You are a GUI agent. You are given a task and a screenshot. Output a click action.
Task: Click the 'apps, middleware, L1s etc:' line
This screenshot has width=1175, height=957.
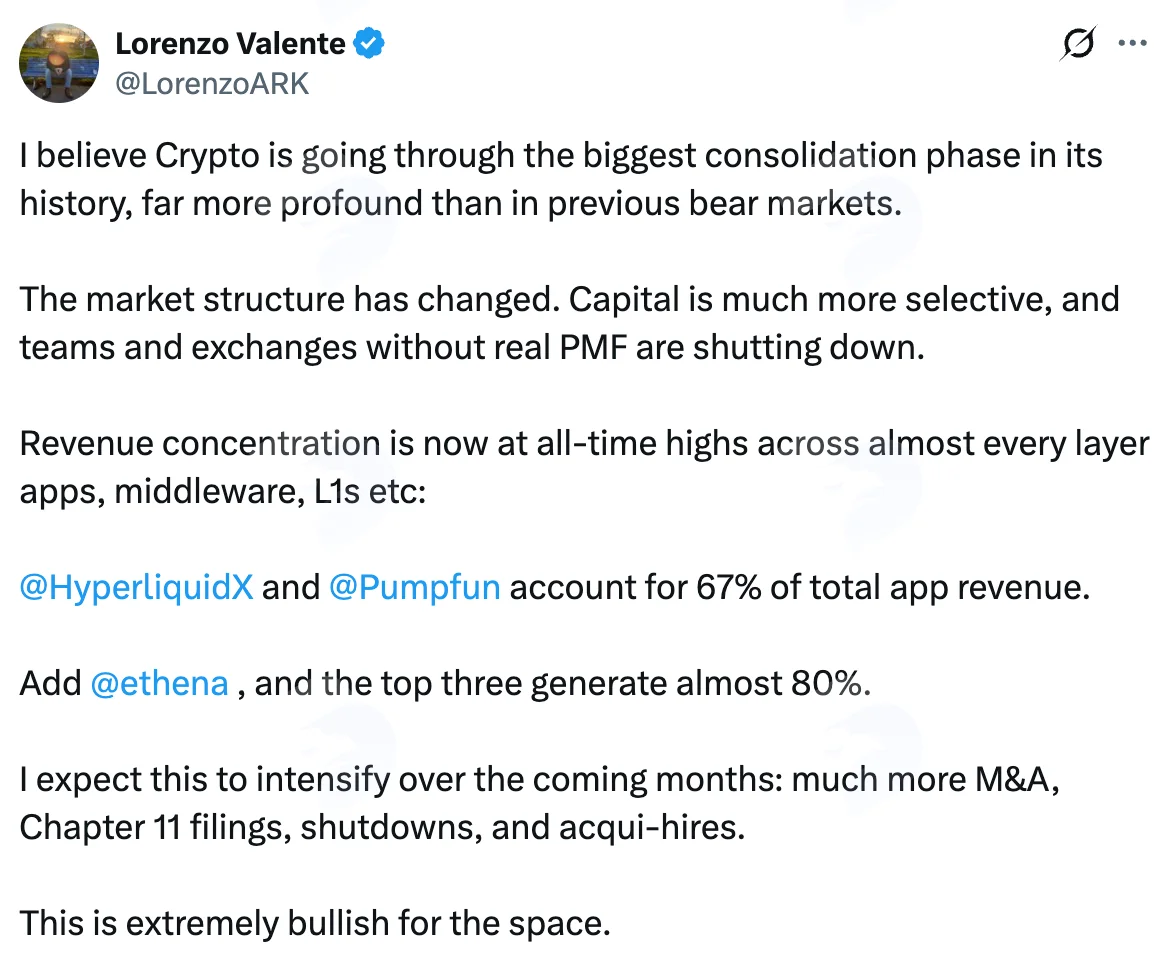223,491
